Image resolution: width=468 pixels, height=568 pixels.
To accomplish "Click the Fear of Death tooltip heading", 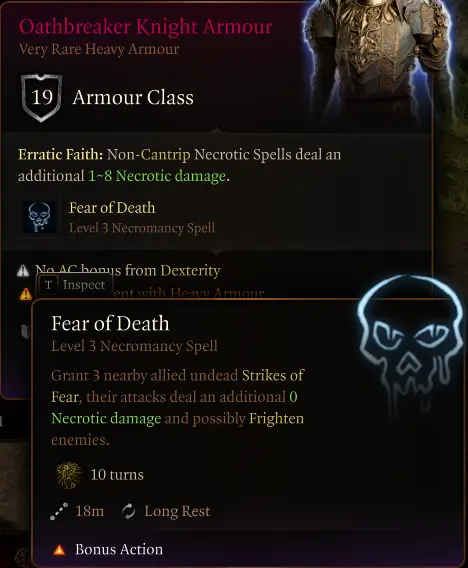I will [110, 323].
